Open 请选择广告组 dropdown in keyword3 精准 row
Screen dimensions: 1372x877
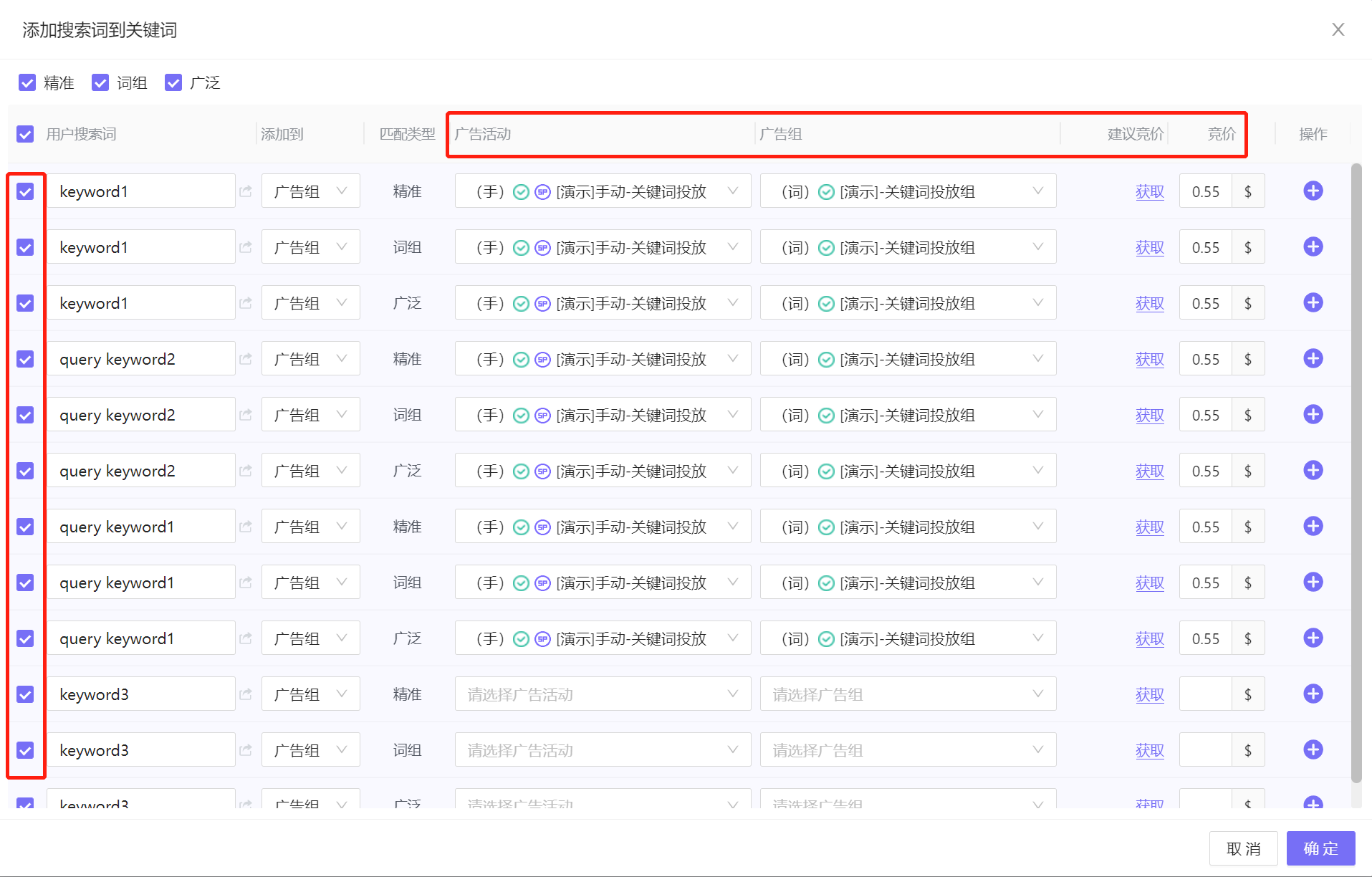click(908, 694)
